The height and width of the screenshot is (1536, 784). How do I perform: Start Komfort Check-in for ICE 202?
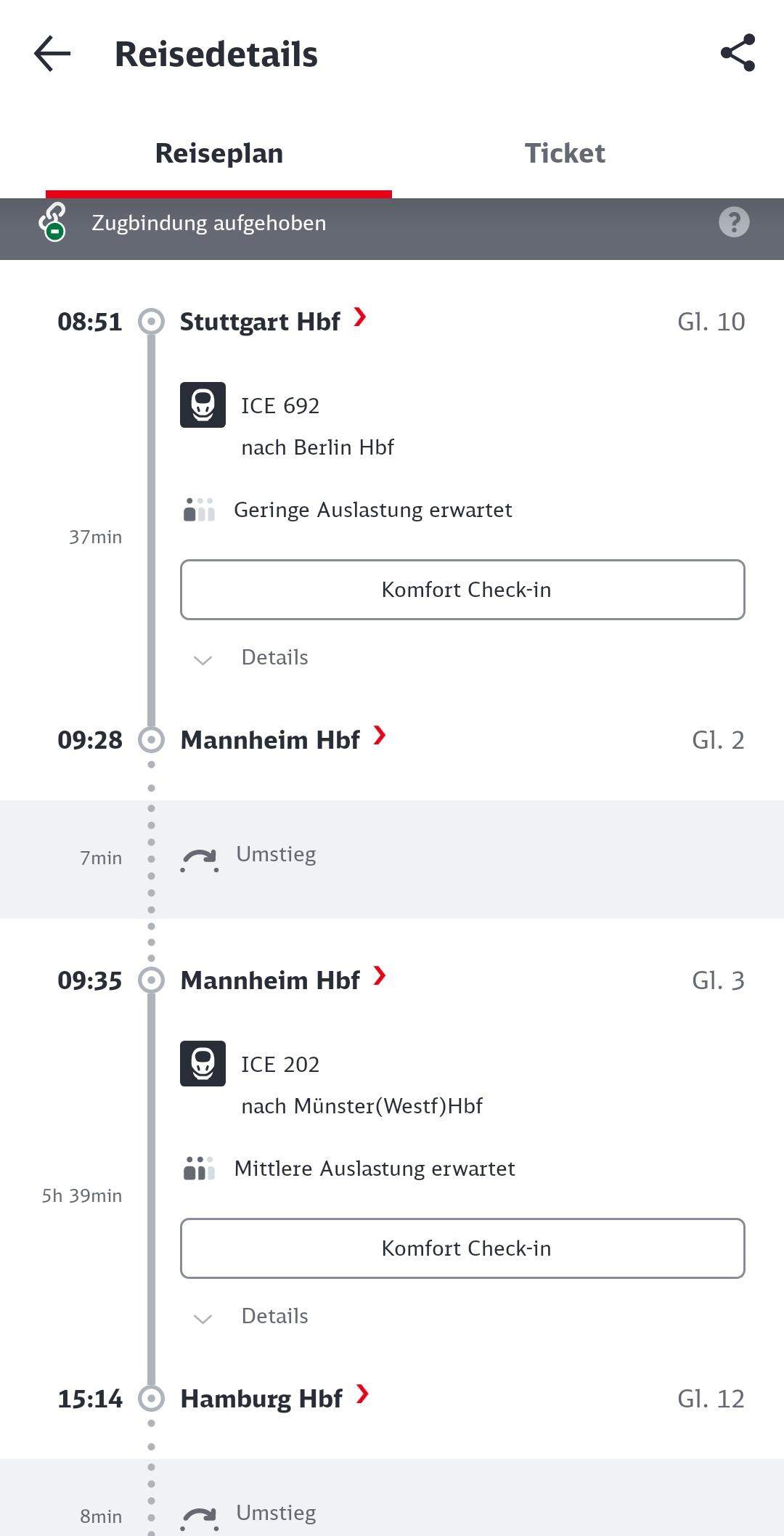[x=462, y=1248]
